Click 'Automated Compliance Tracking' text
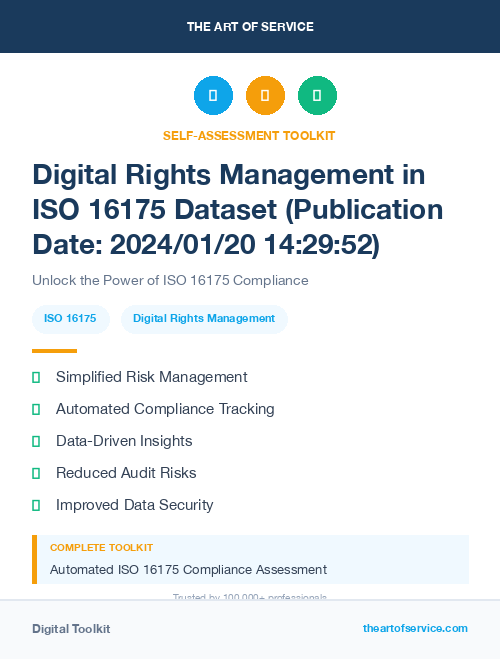Image resolution: width=500 pixels, height=659 pixels. pos(165,409)
